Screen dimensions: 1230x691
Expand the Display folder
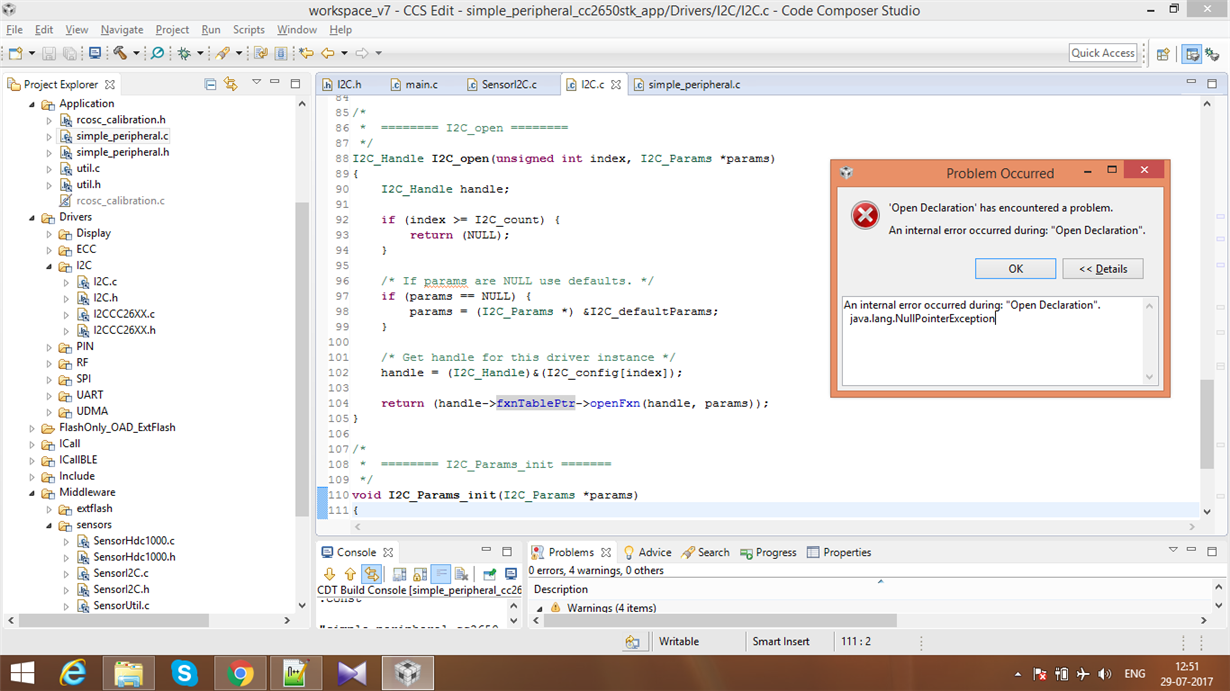coord(49,233)
